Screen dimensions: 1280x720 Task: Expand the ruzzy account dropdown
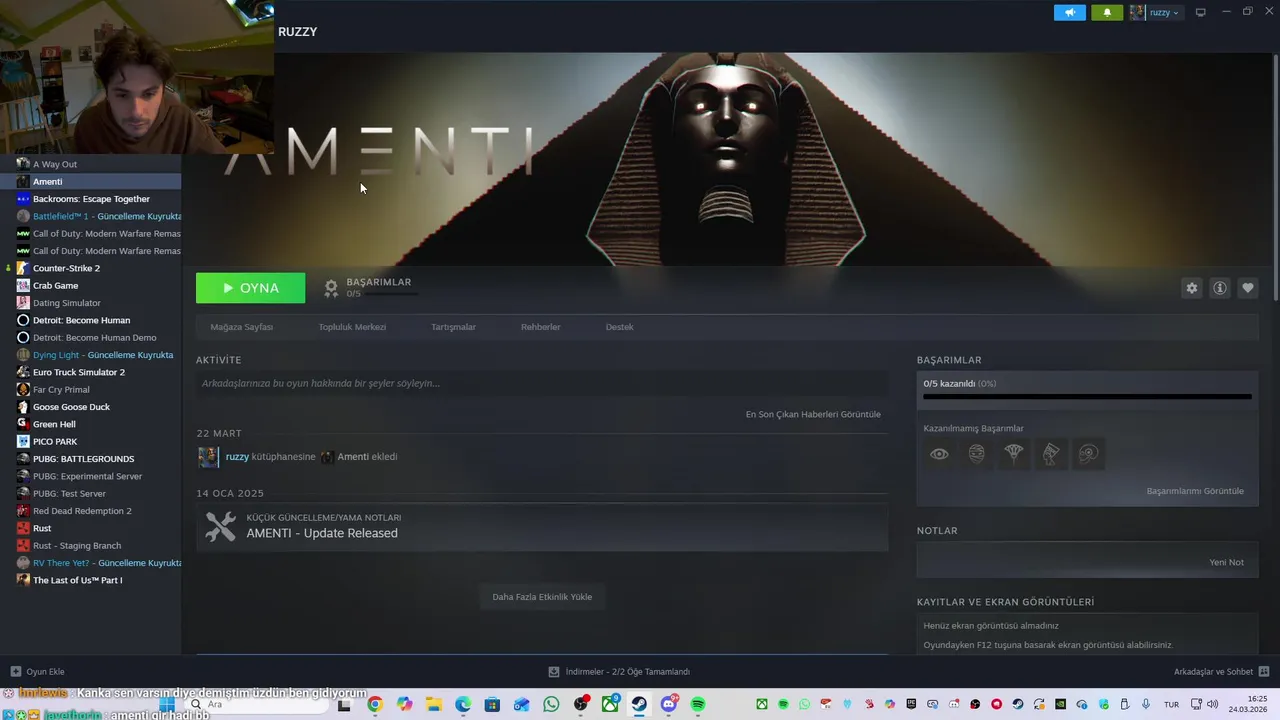click(x=1155, y=13)
